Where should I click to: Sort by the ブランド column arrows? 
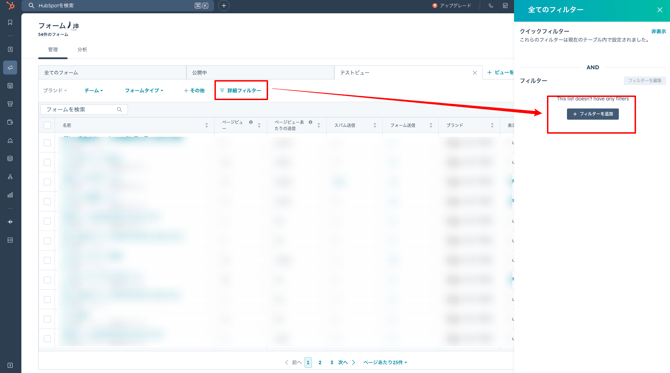pyautogui.click(x=492, y=125)
